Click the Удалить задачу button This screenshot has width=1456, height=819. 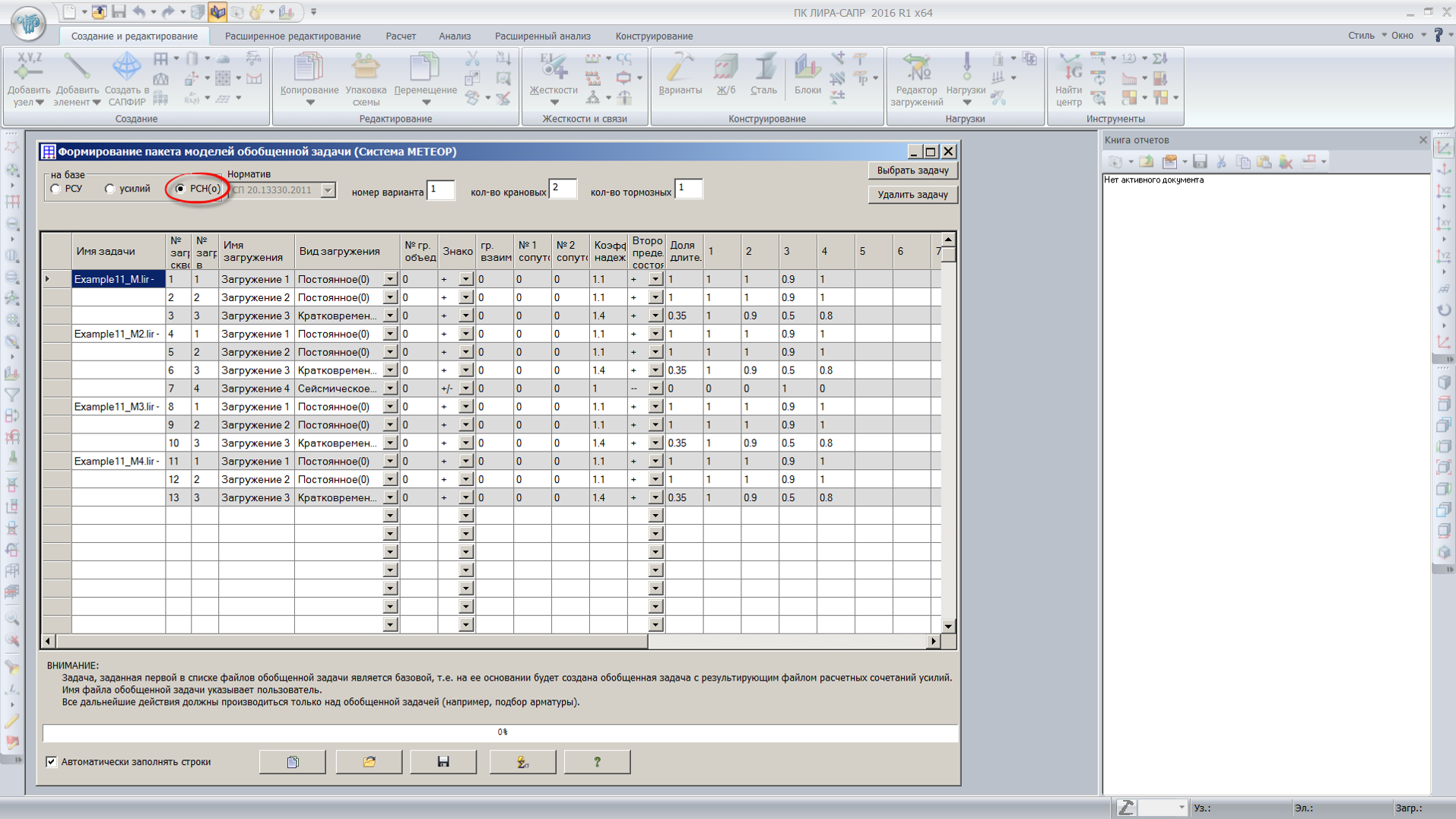tap(912, 195)
